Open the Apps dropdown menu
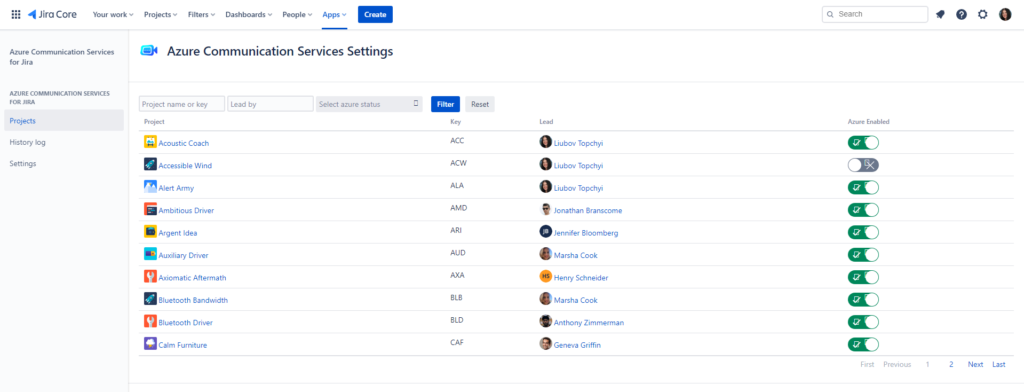Viewport: 1024px width, 392px height. pos(334,14)
